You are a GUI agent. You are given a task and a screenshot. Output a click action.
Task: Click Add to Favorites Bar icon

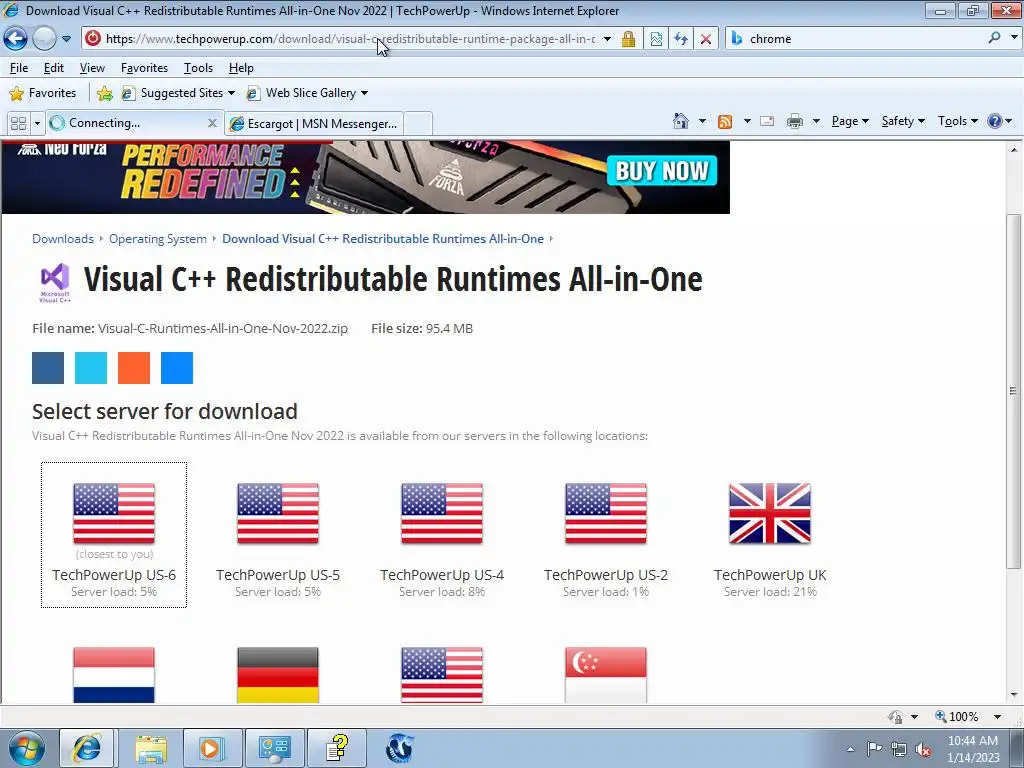click(x=104, y=93)
